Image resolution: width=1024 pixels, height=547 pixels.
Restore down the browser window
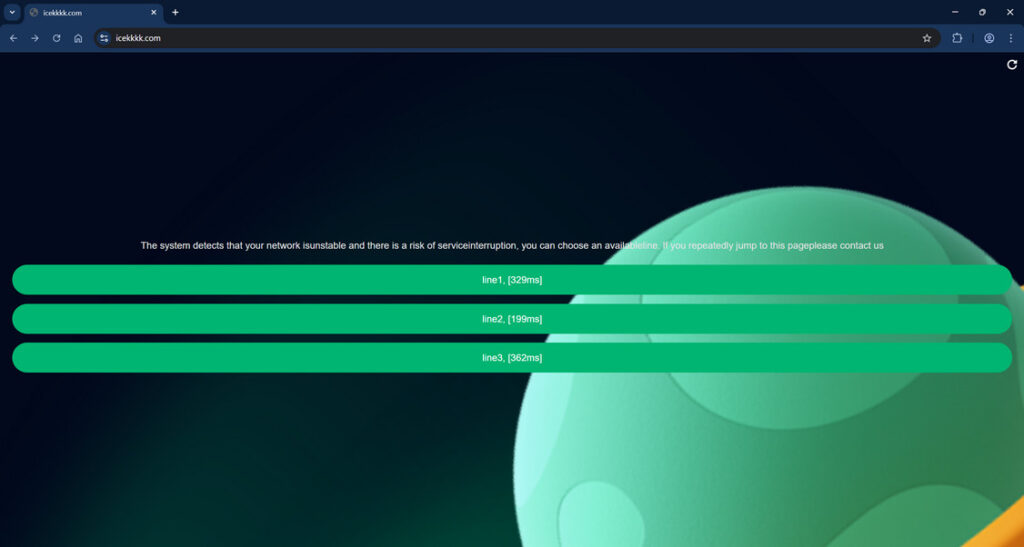(x=982, y=12)
